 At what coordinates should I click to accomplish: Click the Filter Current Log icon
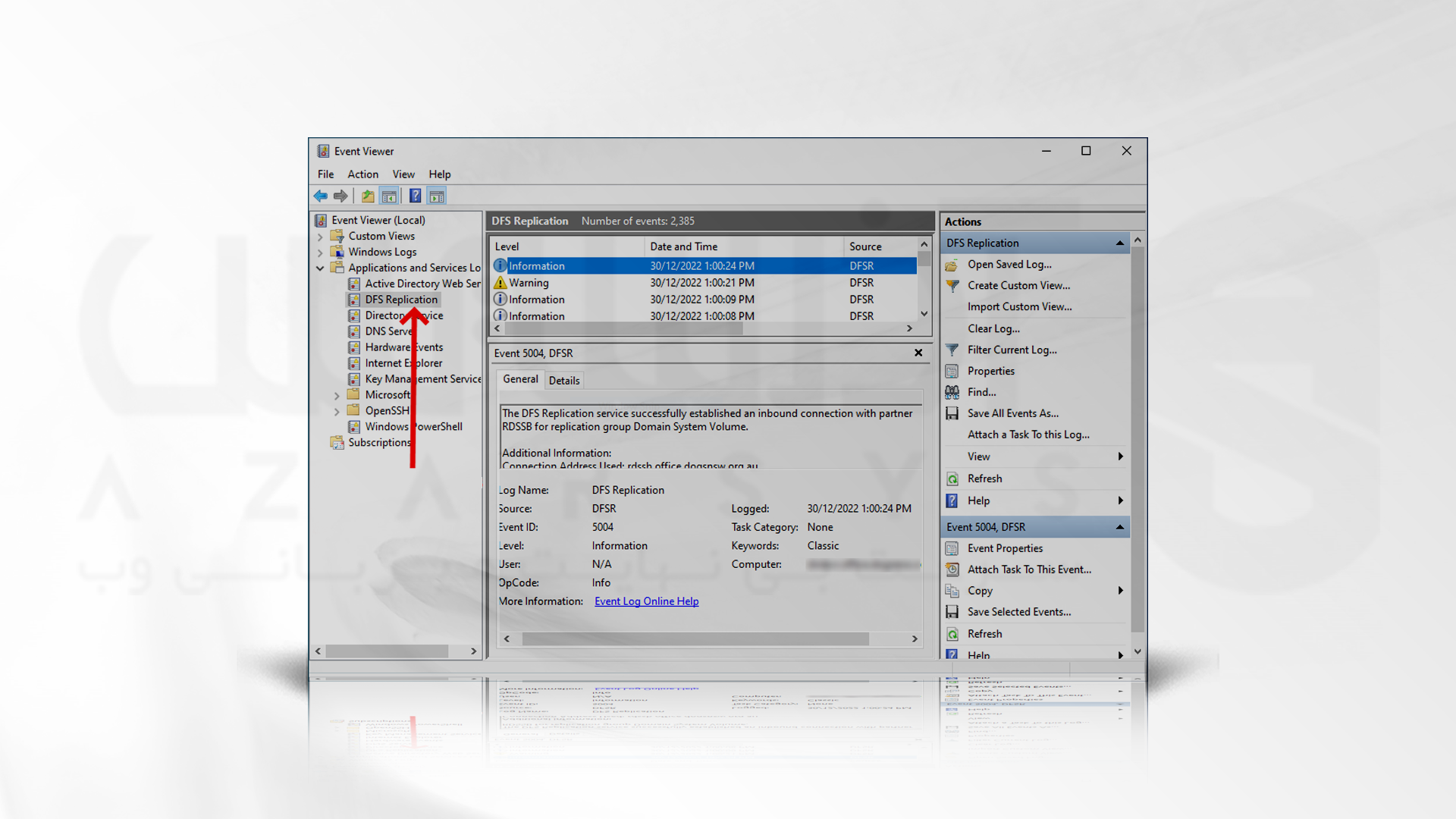(954, 349)
